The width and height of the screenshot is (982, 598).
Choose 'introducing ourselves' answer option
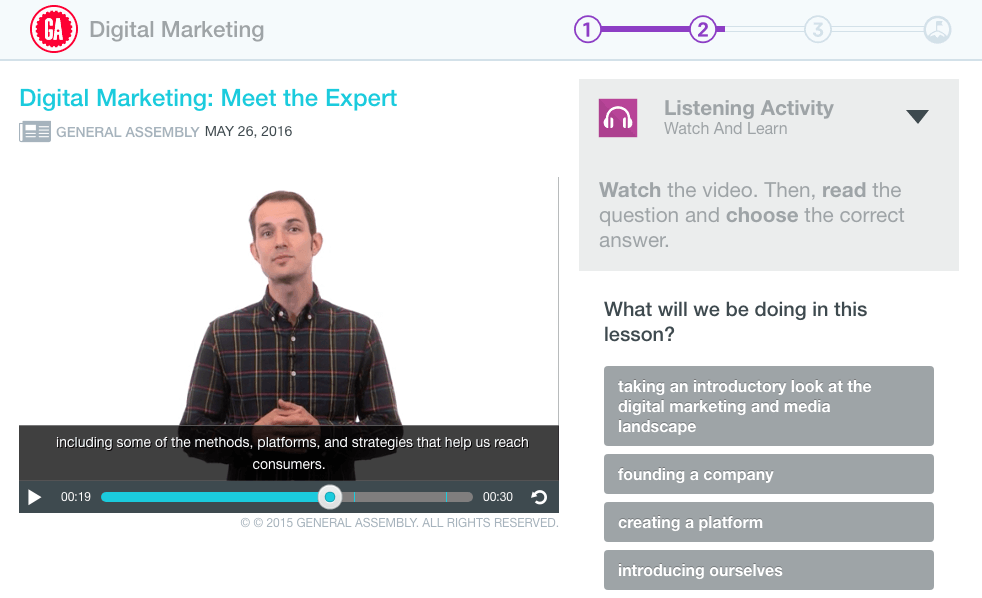pos(768,570)
